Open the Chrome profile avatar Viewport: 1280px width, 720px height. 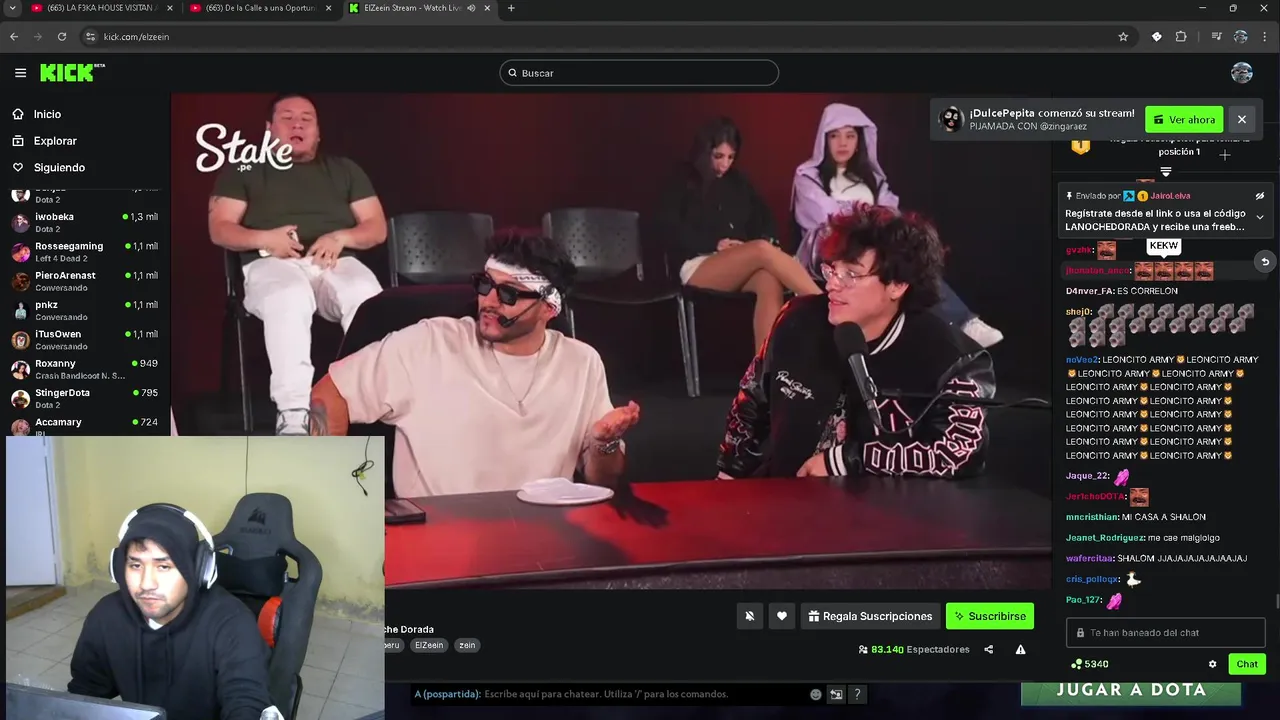pyautogui.click(x=1241, y=37)
